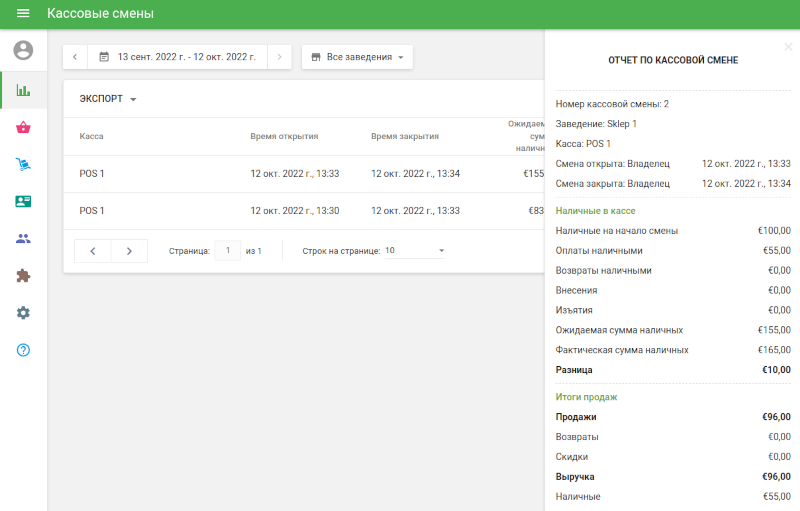The image size is (800, 511).
Task: Click the help question mark icon
Action: [x=23, y=350]
